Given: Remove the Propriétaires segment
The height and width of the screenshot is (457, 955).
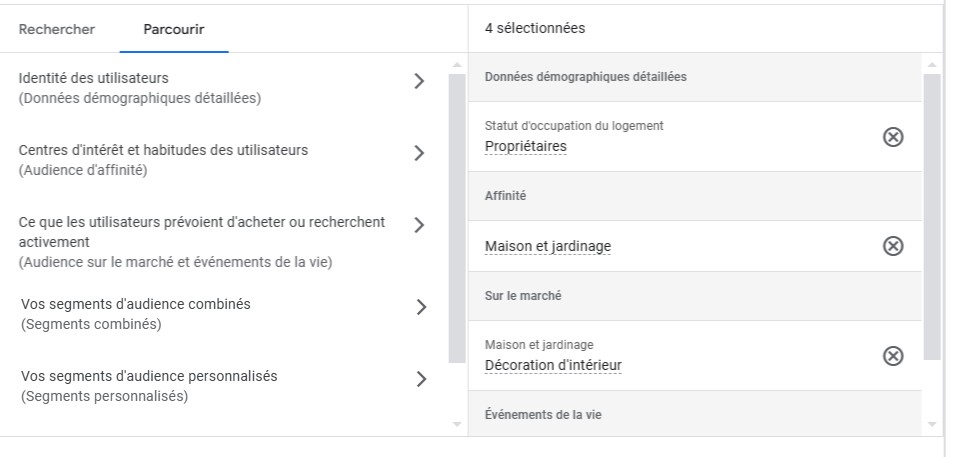Looking at the screenshot, I should (893, 137).
